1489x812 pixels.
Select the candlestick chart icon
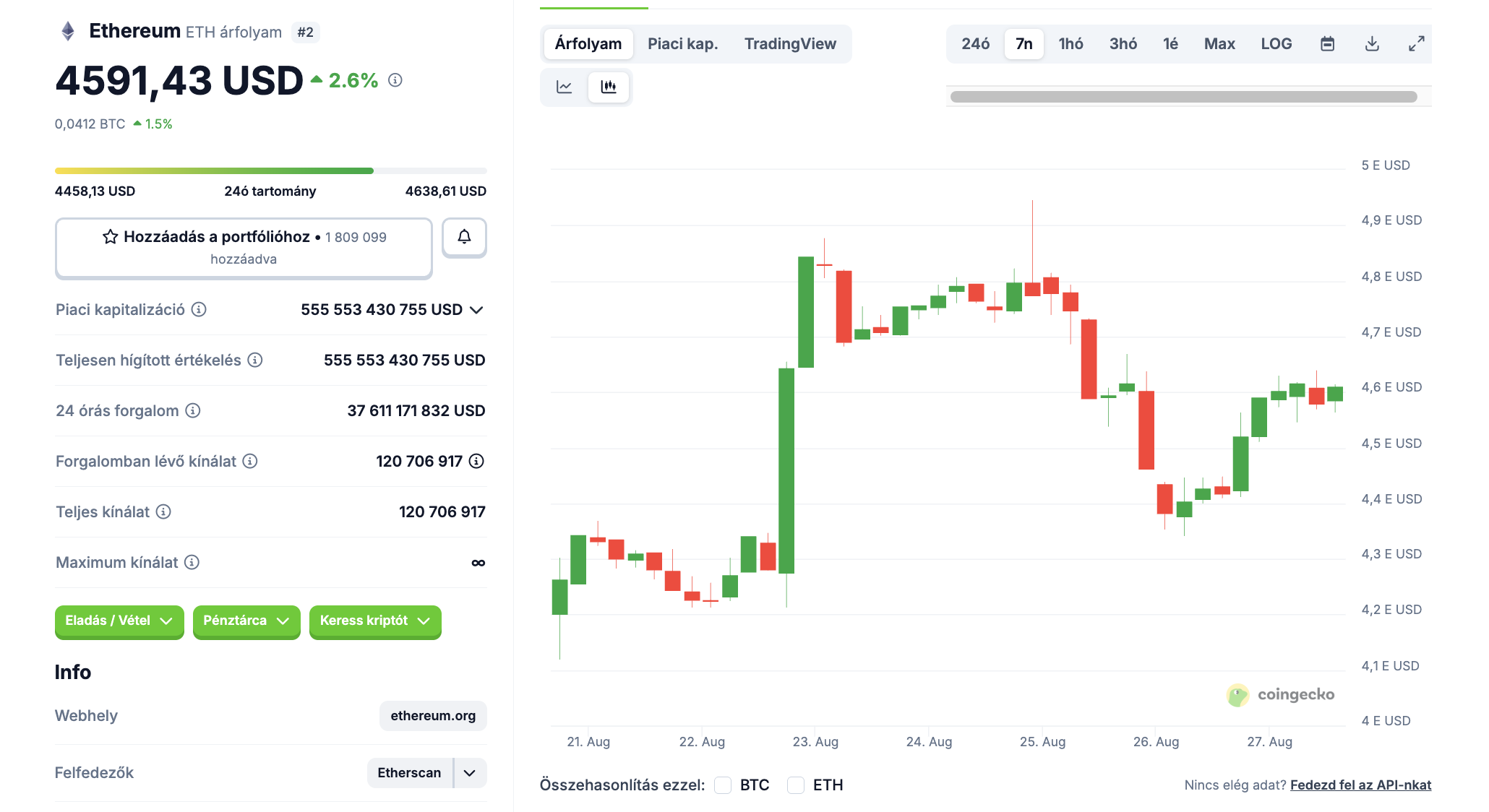(x=609, y=86)
